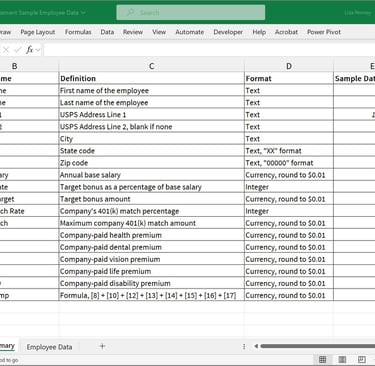Open the Acrobat ribbon tab
This screenshot has width=375, height=366.
(286, 32)
